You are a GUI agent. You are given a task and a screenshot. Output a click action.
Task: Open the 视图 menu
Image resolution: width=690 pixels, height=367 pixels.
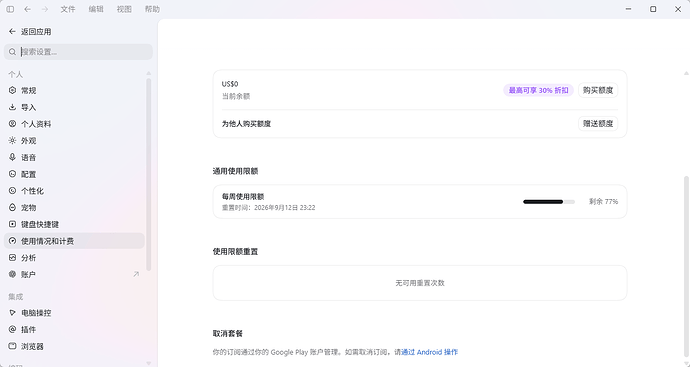(124, 9)
